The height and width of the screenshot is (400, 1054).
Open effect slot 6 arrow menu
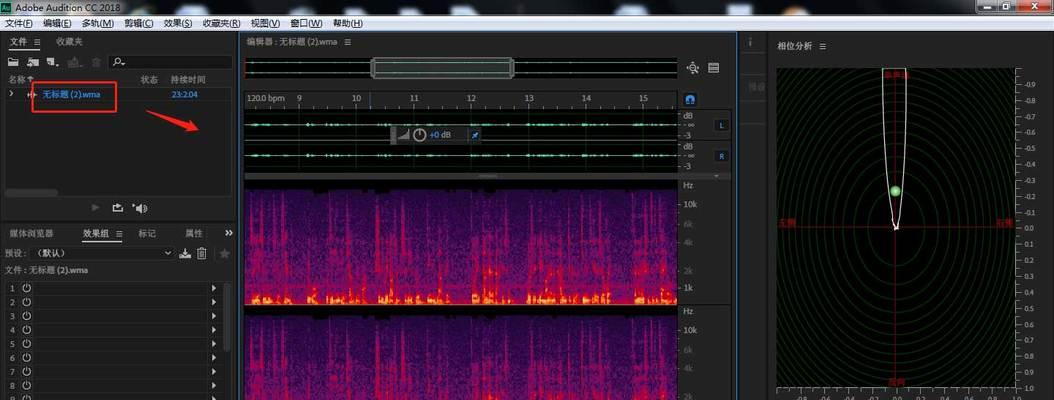click(x=214, y=358)
